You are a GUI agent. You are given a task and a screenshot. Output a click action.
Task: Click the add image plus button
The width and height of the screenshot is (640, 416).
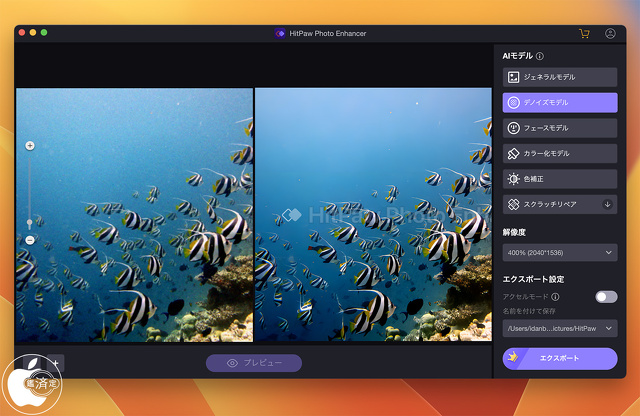click(55, 363)
